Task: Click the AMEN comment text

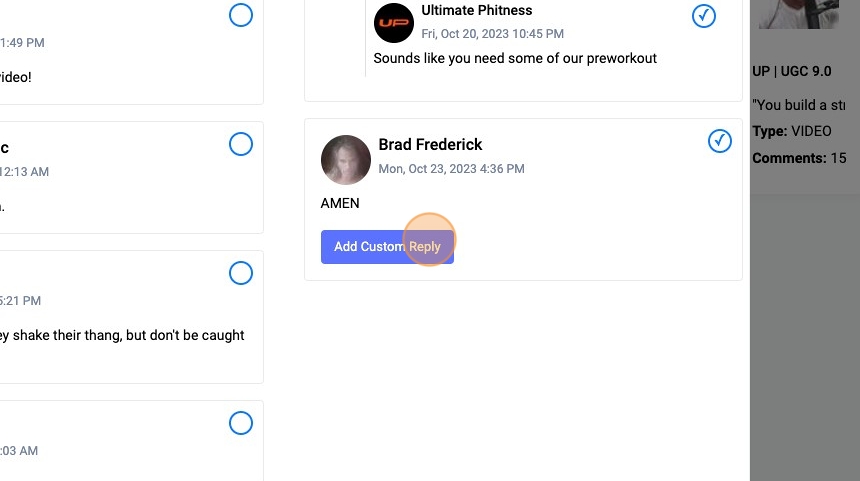Action: click(340, 203)
